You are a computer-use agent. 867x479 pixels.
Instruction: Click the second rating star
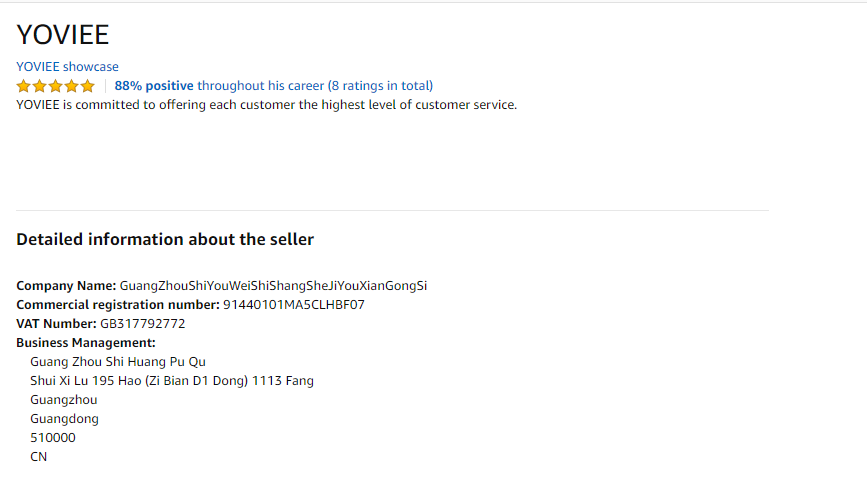pos(40,86)
